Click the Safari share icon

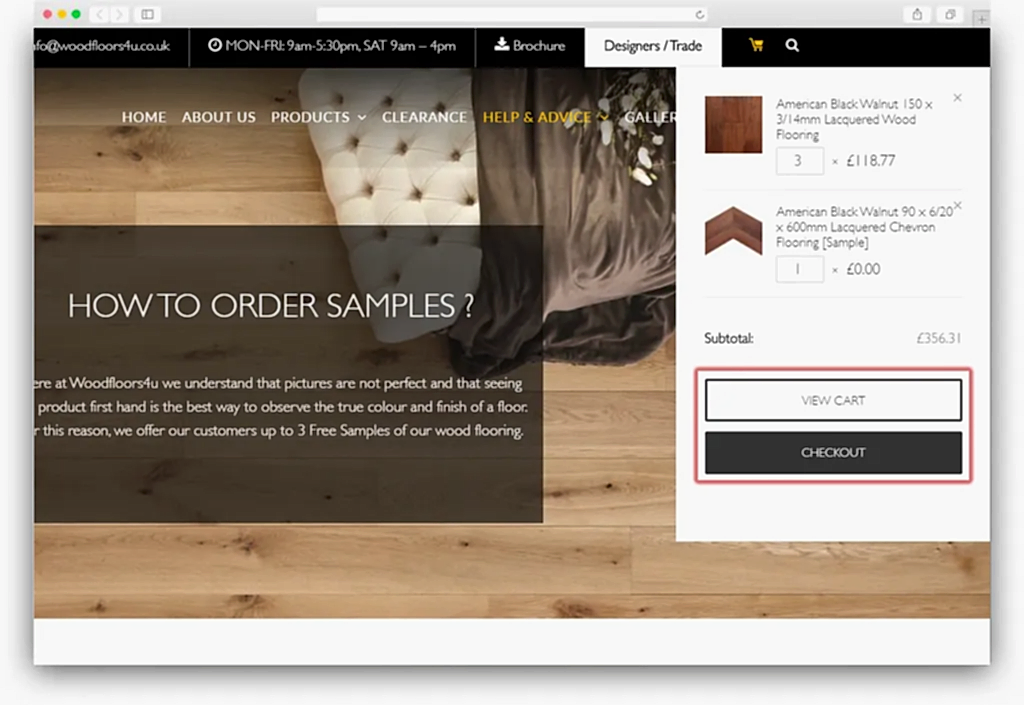(916, 14)
